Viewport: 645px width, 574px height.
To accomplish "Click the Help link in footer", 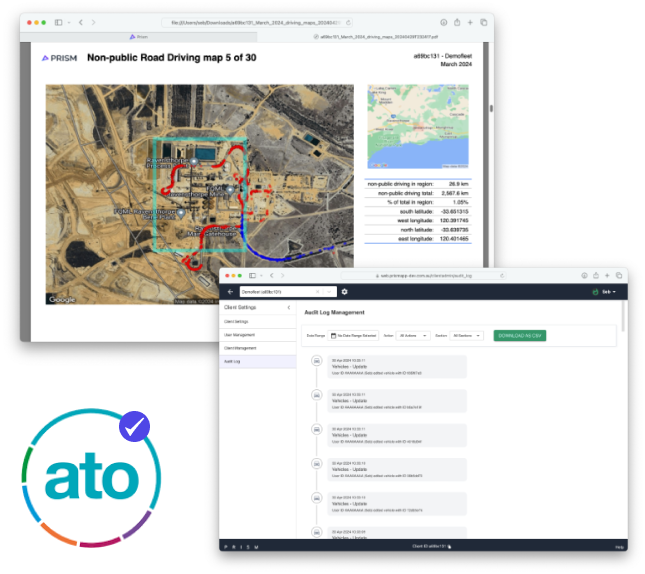I will click(619, 547).
